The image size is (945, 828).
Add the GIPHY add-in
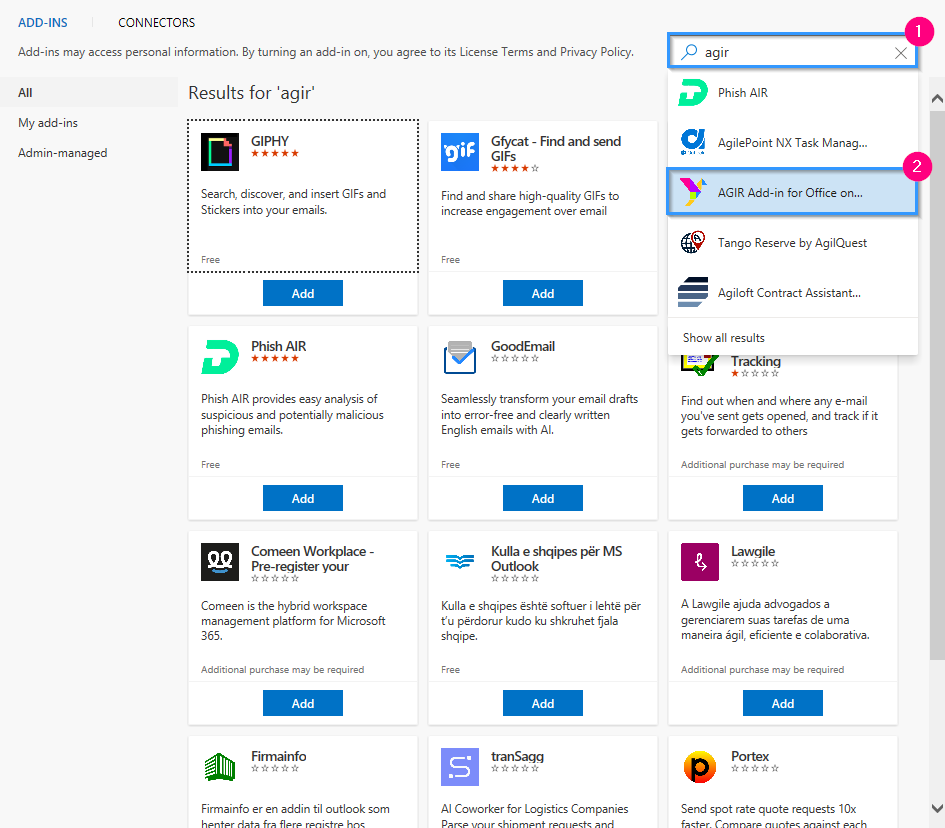tap(303, 293)
